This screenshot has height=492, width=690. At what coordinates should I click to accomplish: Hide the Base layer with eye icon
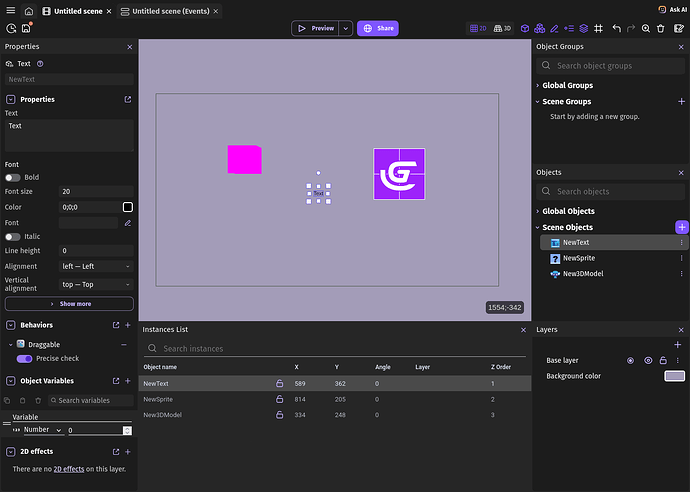click(x=648, y=360)
